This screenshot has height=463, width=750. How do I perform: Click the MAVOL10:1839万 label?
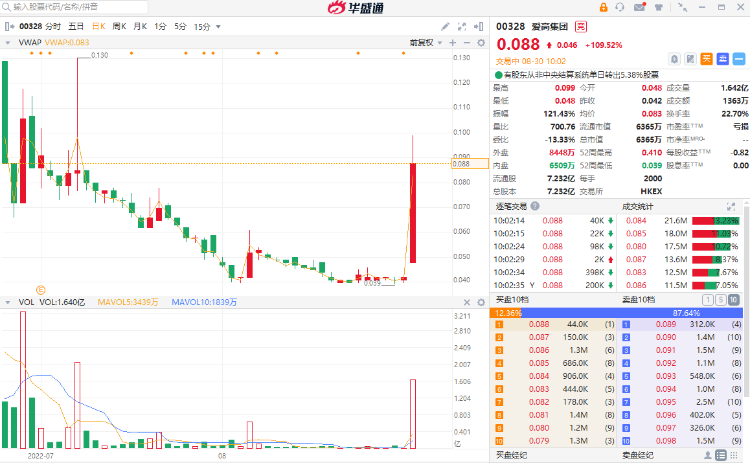(204, 302)
